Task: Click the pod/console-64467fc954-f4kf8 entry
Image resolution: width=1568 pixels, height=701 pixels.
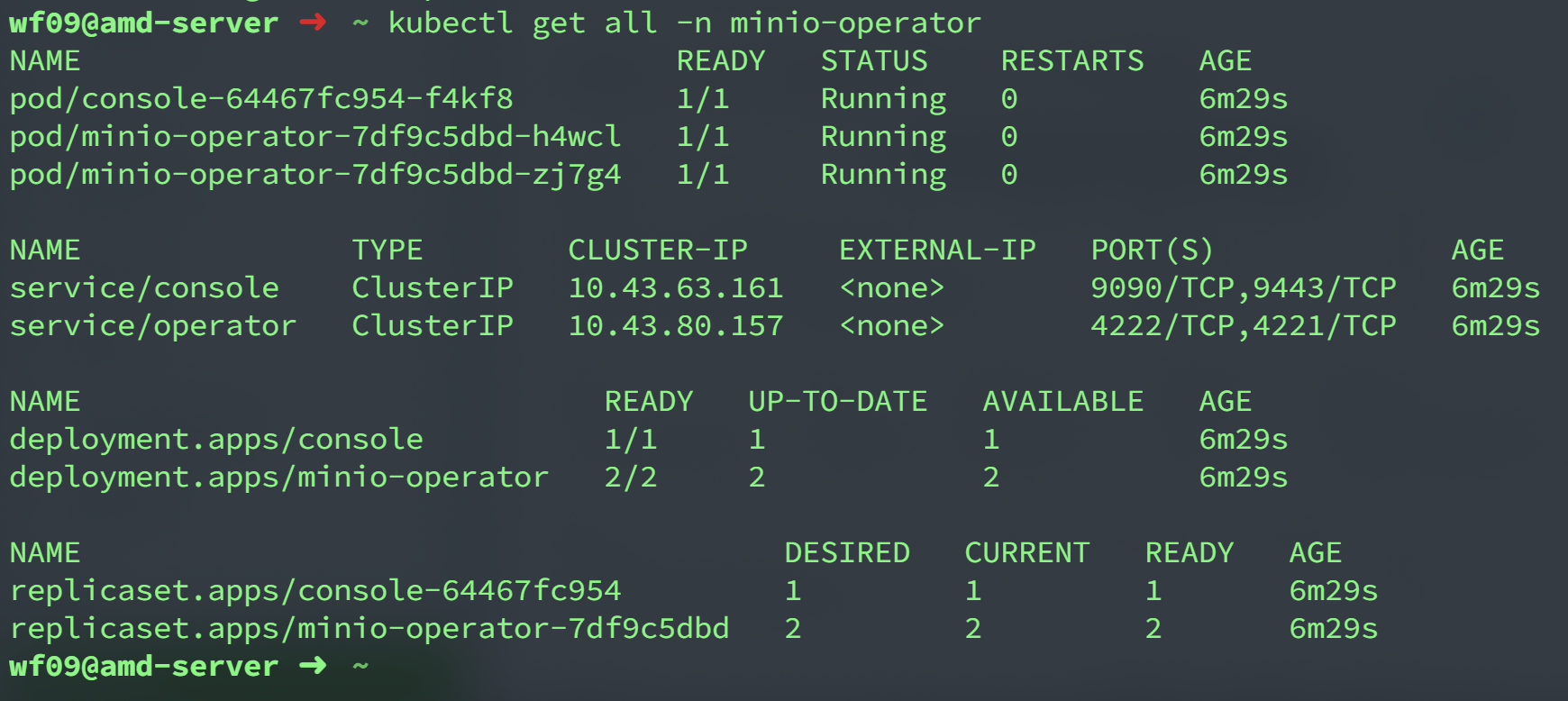Action: 261,98
